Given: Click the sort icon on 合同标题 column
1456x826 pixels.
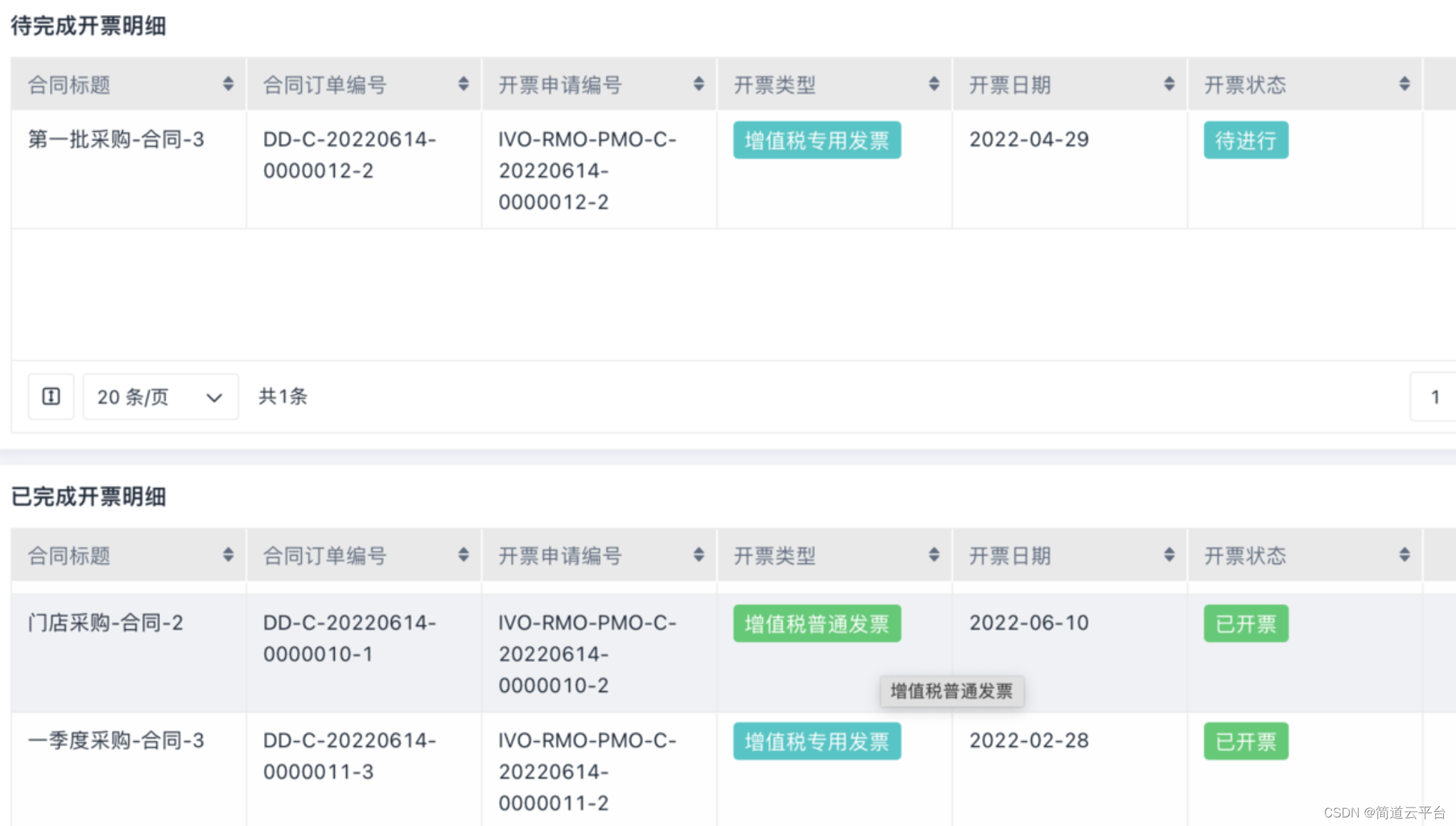Looking at the screenshot, I should click(x=228, y=83).
